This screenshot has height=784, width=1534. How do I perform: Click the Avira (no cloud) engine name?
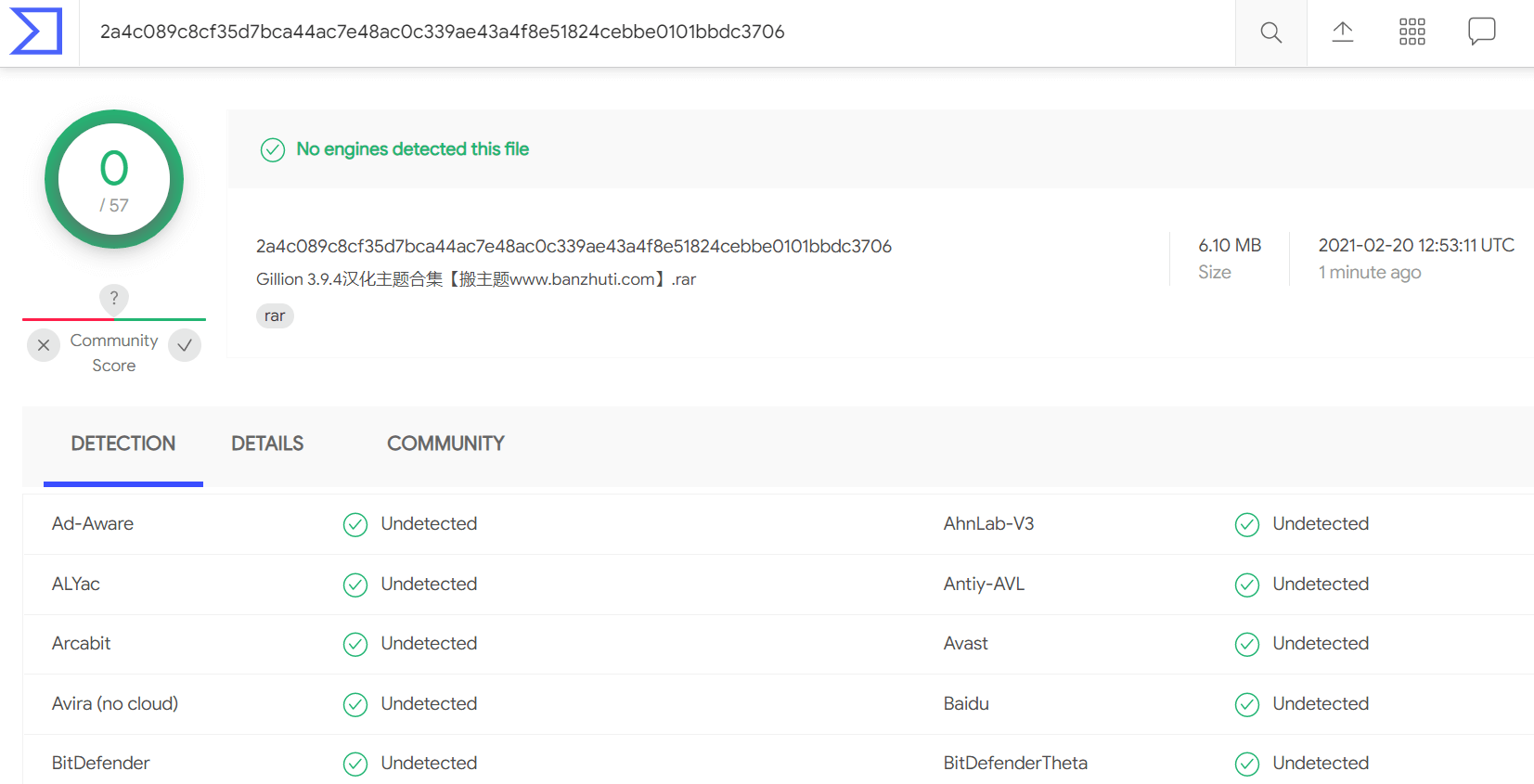[x=115, y=703]
